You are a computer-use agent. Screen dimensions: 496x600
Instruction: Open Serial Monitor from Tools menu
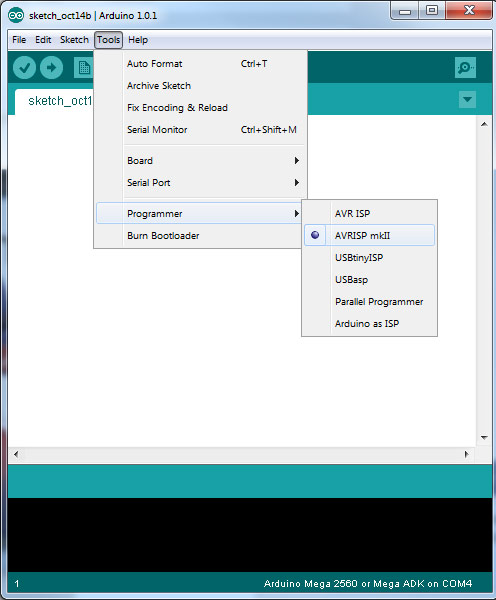[201, 130]
